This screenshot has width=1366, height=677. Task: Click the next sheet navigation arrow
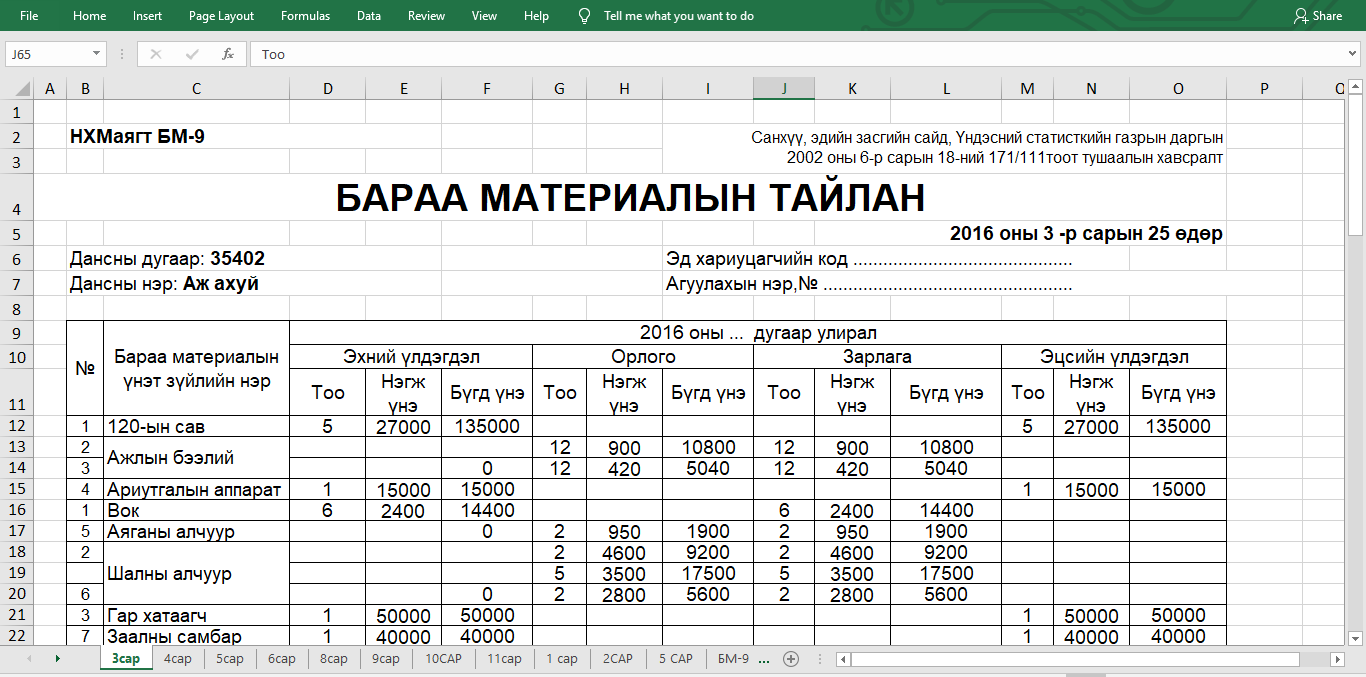click(x=57, y=659)
